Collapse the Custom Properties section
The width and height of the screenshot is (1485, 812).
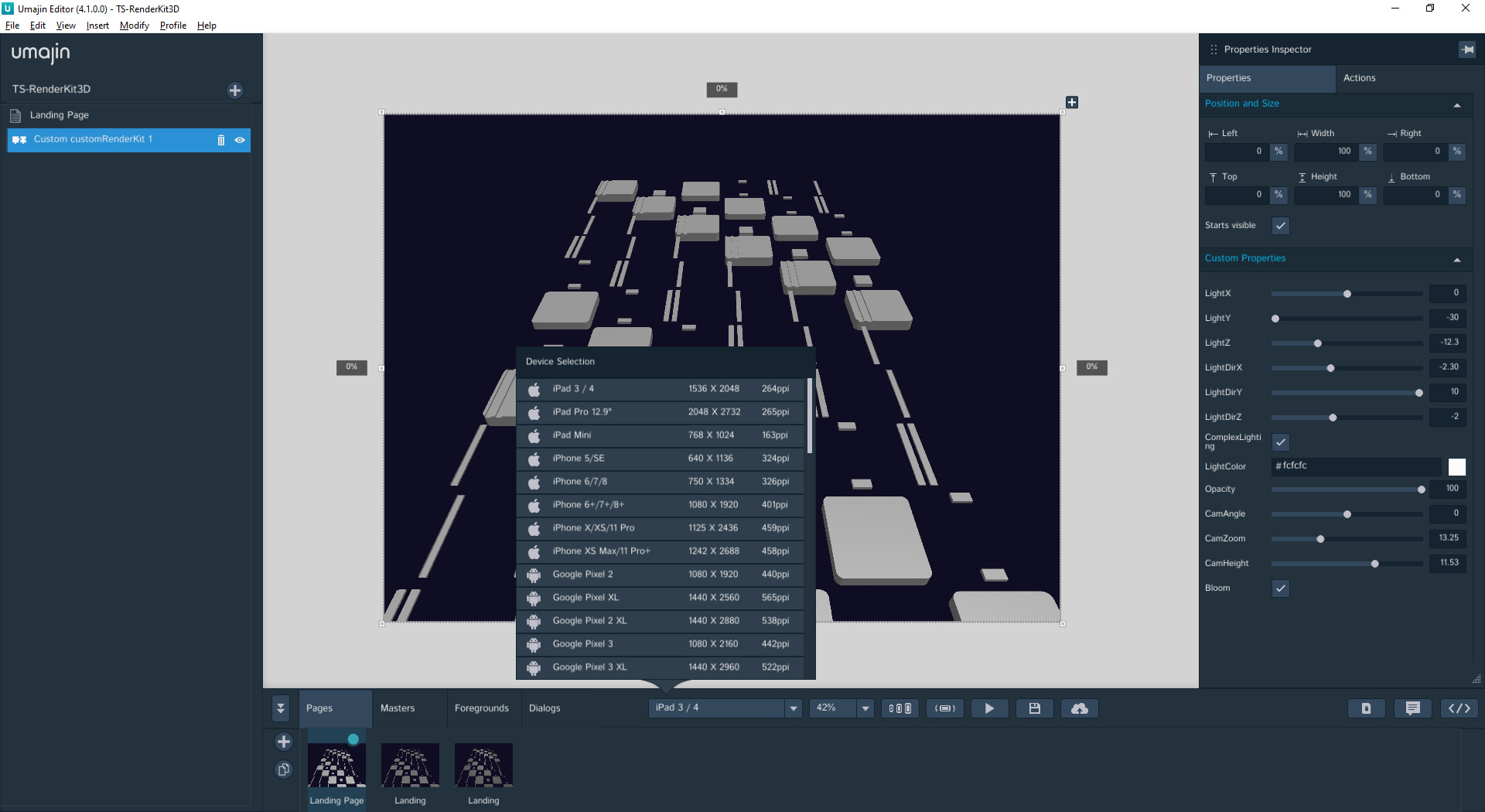[x=1457, y=259]
